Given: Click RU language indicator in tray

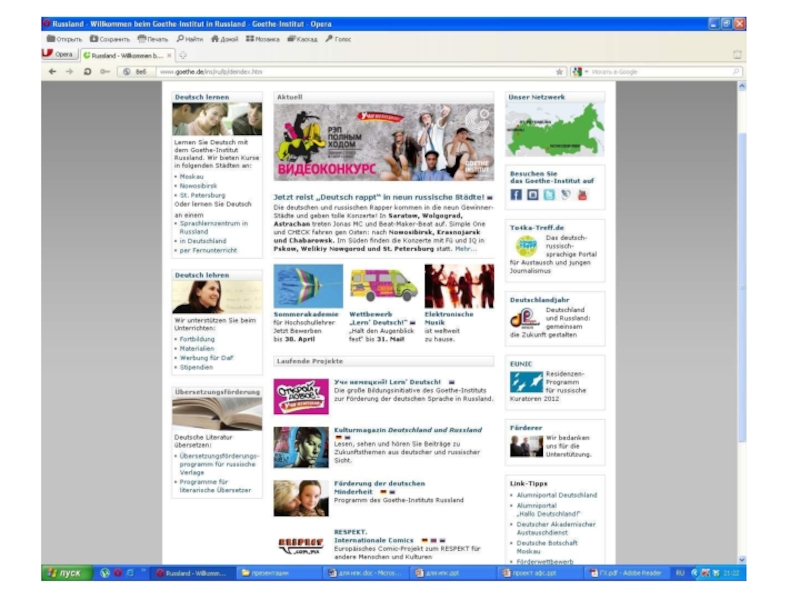Looking at the screenshot, I should click(x=680, y=573).
